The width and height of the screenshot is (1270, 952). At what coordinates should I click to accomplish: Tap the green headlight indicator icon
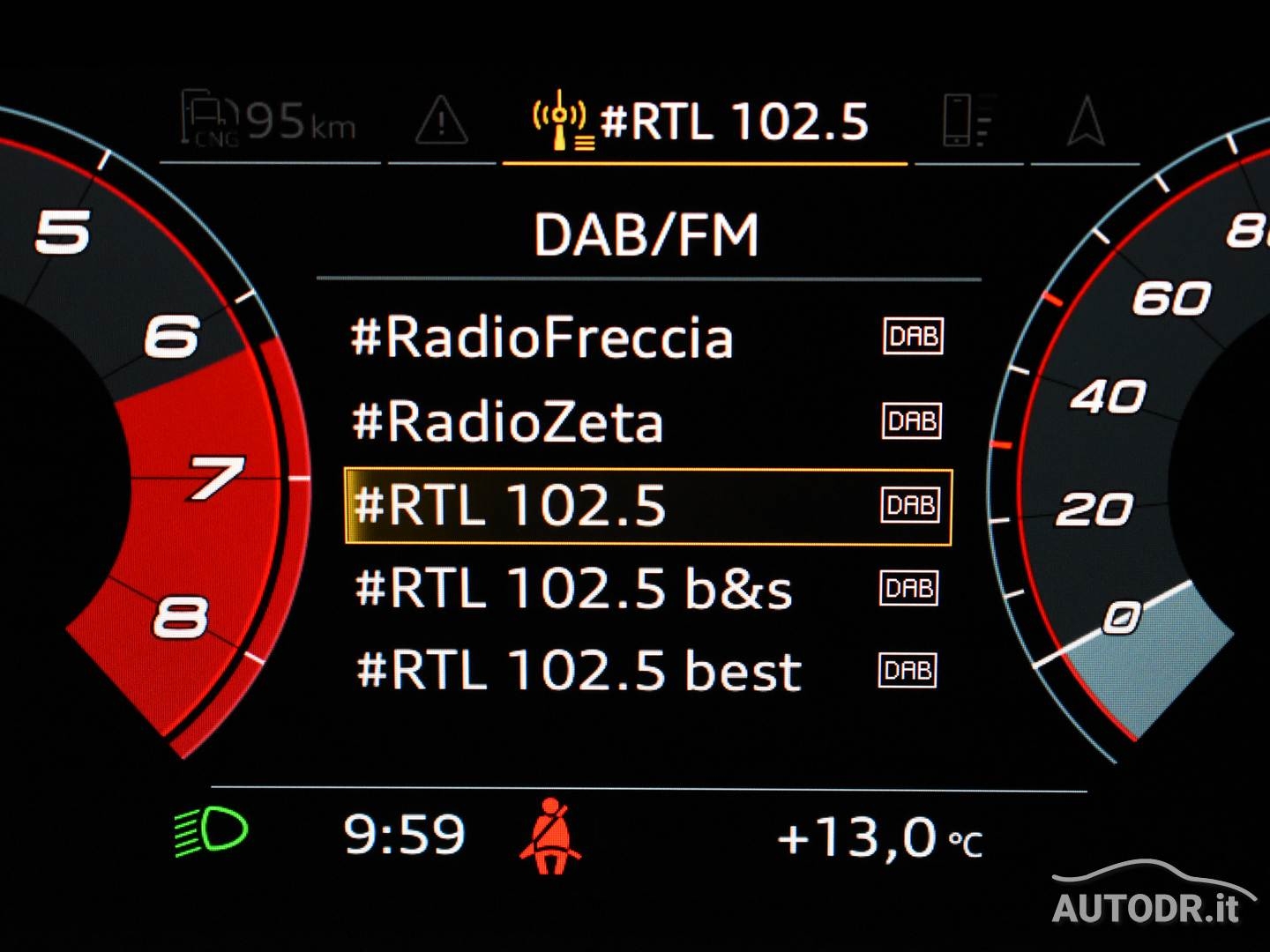click(212, 831)
